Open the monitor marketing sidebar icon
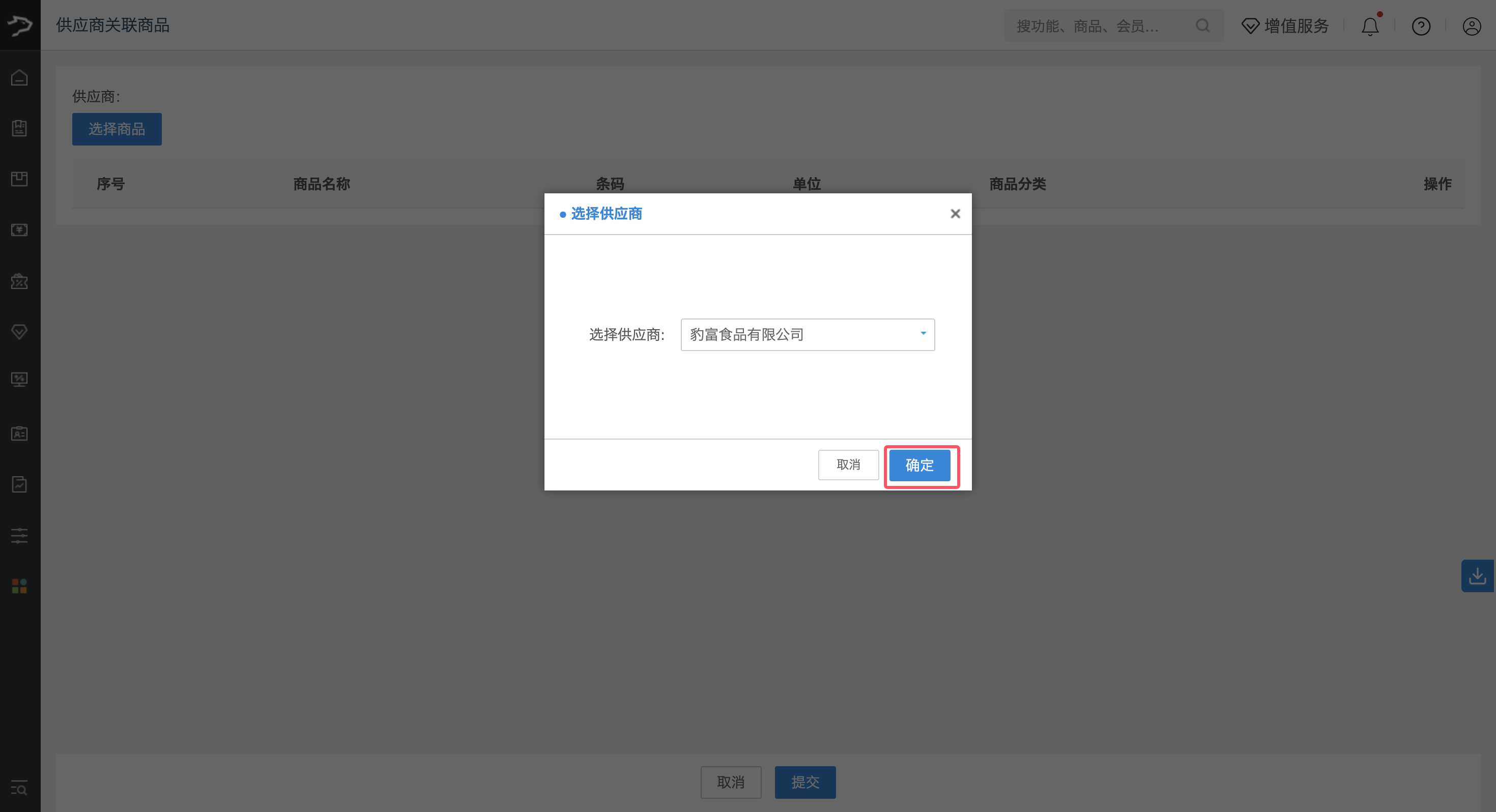Image resolution: width=1496 pixels, height=812 pixels. [19, 380]
